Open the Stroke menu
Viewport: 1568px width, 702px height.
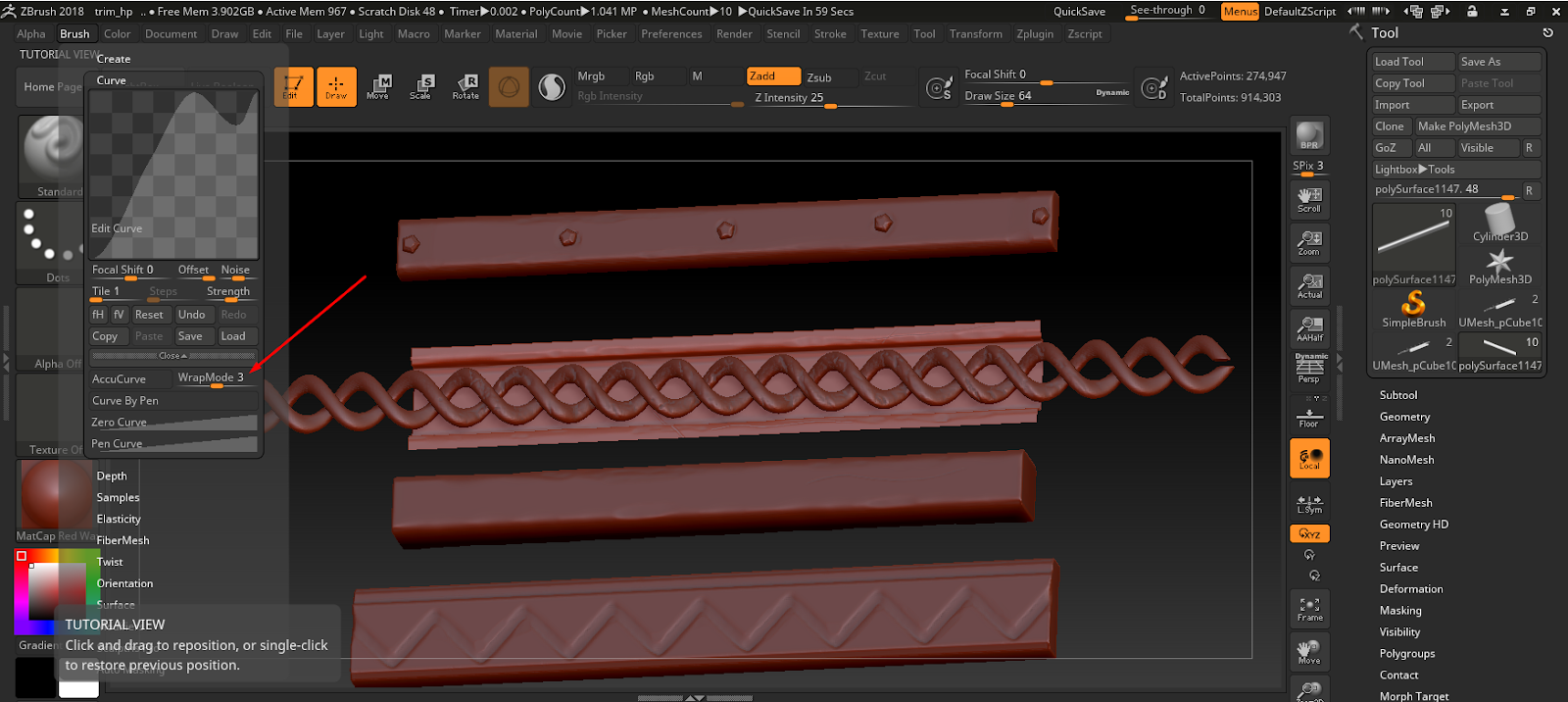(830, 34)
